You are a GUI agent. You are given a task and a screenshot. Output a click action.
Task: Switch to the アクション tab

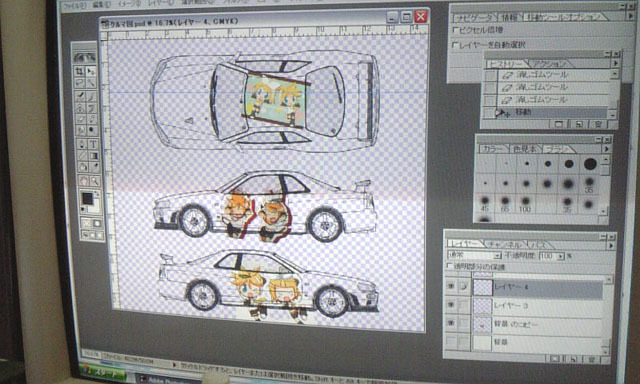[549, 64]
